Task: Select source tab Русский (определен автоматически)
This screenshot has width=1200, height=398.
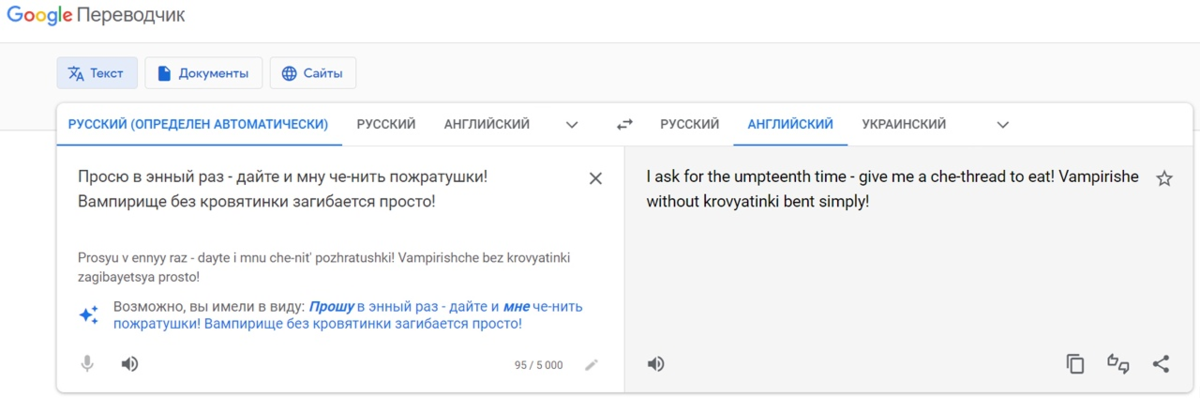Action: point(198,124)
